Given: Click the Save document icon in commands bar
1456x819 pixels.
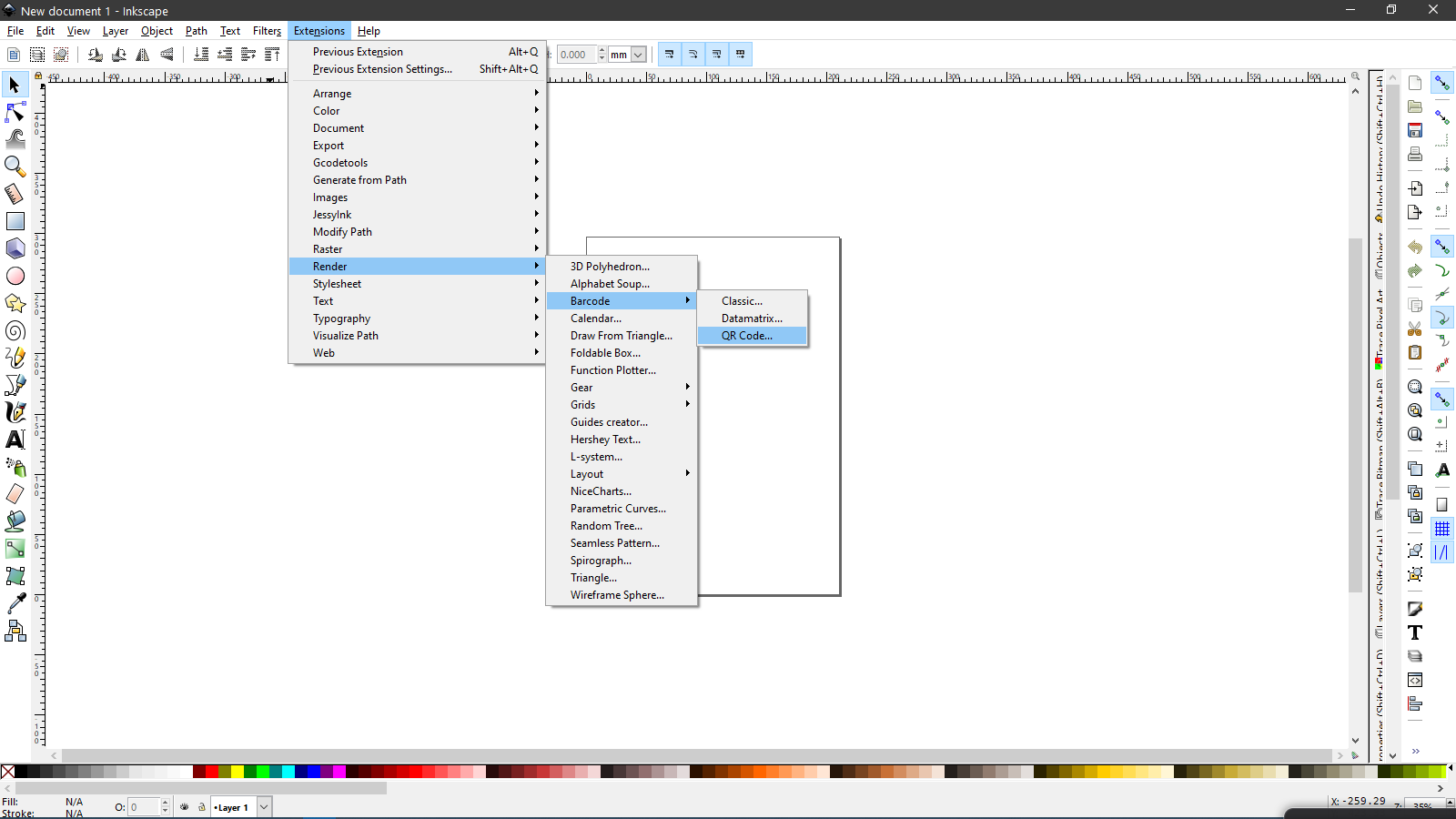Looking at the screenshot, I should pos(1415,130).
